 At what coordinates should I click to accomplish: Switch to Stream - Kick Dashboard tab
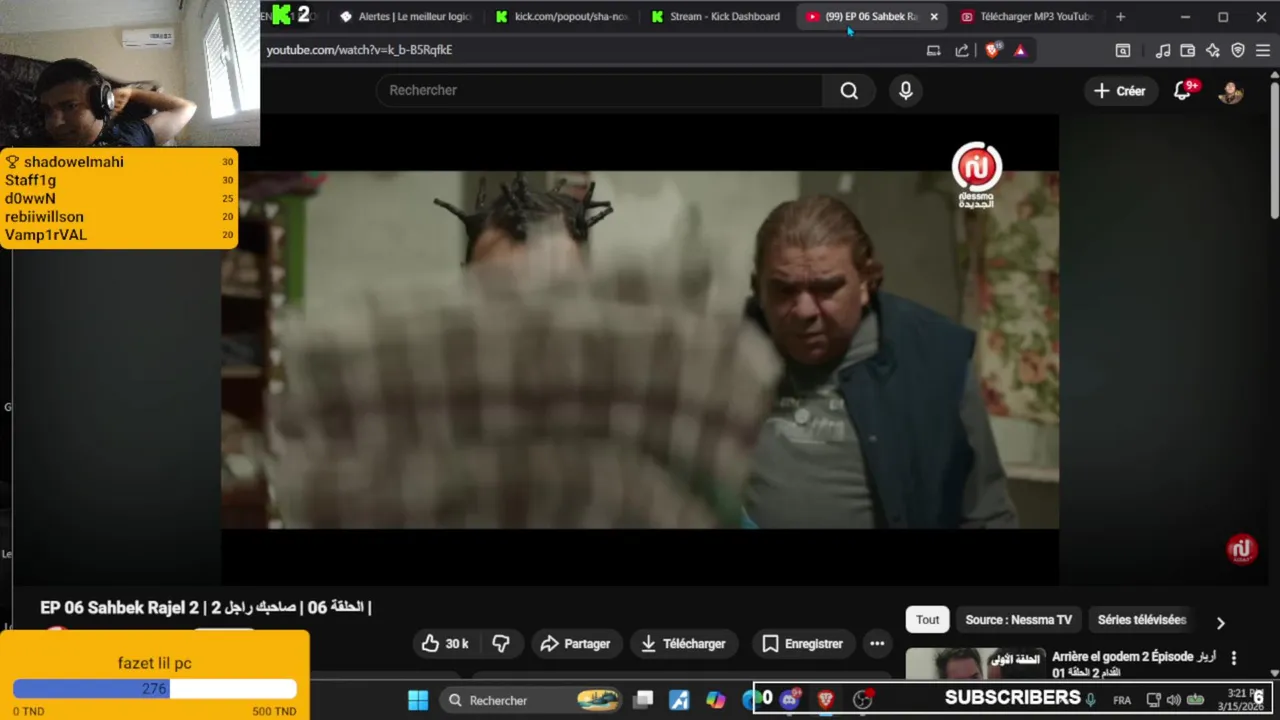click(716, 17)
